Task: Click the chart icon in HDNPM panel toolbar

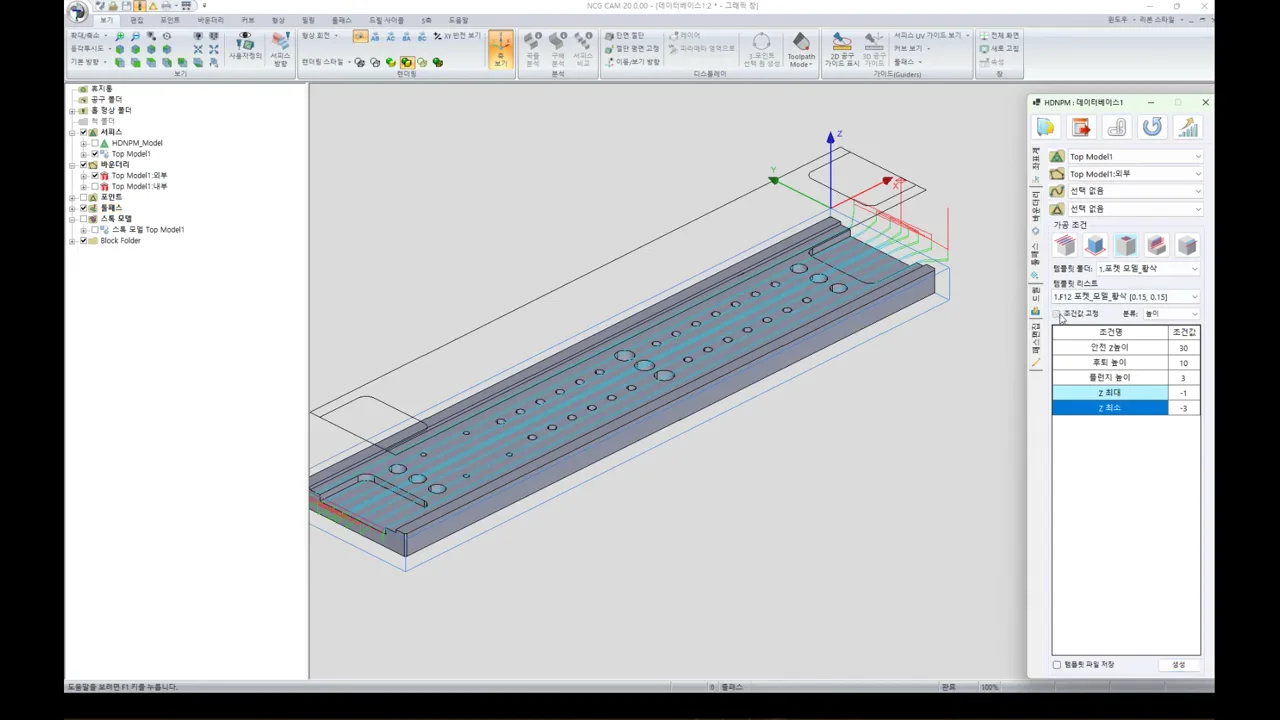Action: pyautogui.click(x=1187, y=127)
